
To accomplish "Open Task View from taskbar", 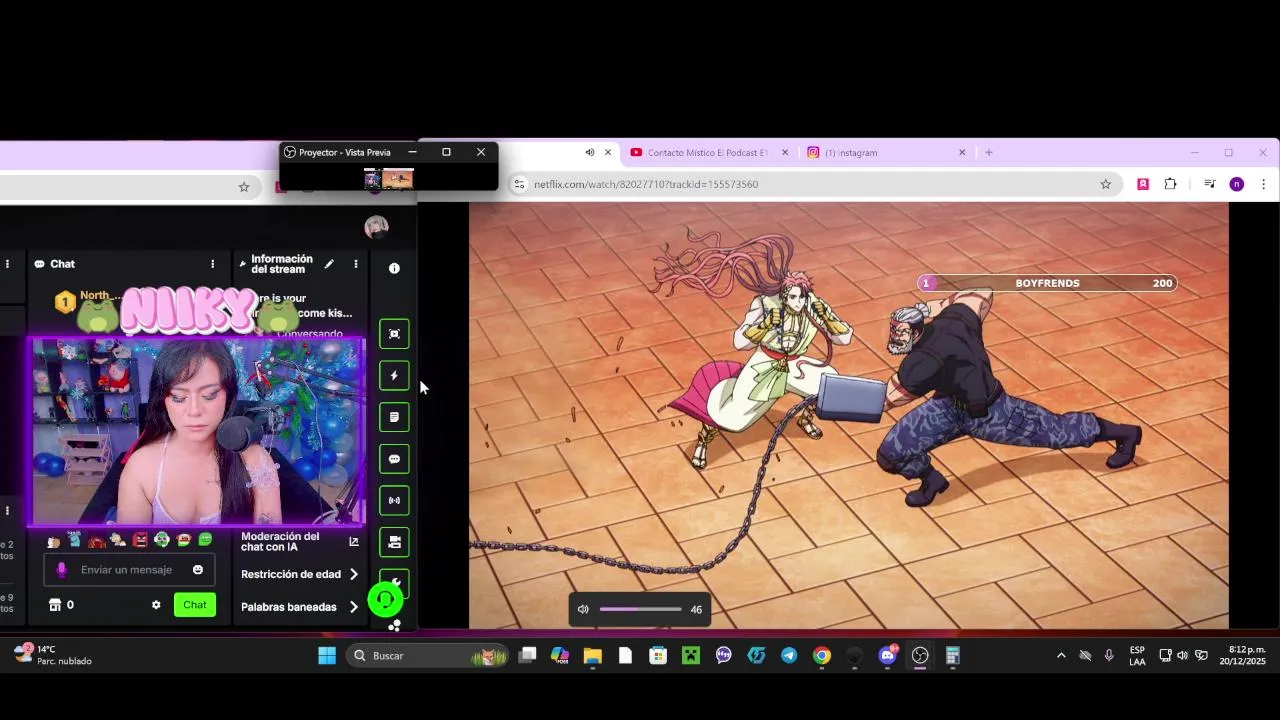I will click(x=527, y=656).
